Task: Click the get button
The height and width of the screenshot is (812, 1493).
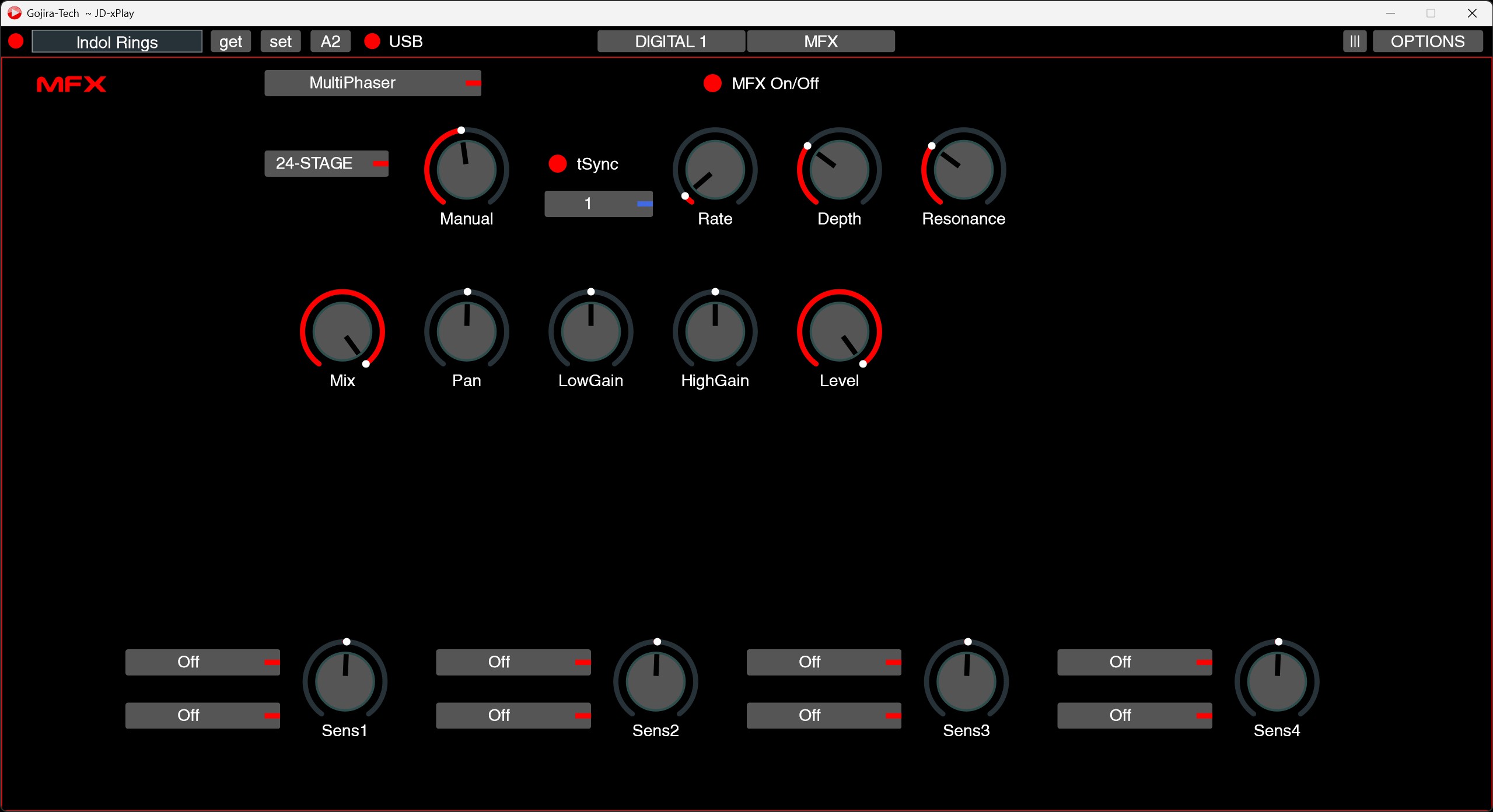Action: (231, 41)
